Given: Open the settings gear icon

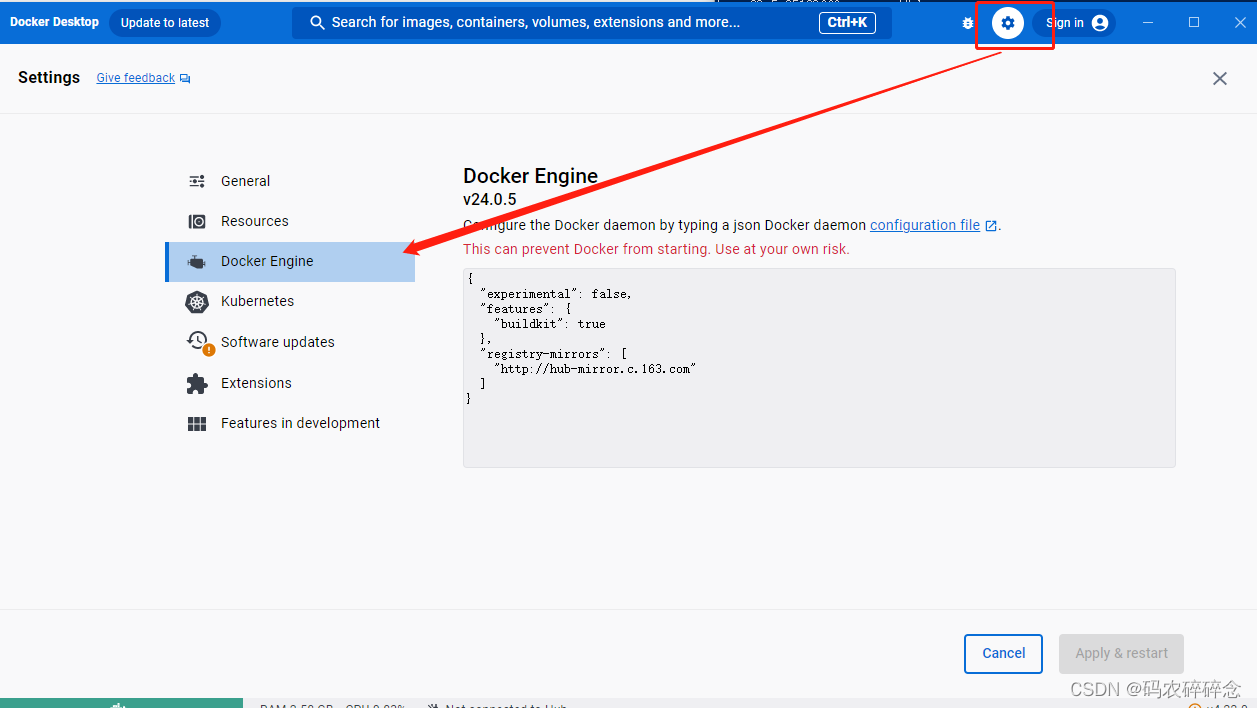Looking at the screenshot, I should pos(1007,23).
